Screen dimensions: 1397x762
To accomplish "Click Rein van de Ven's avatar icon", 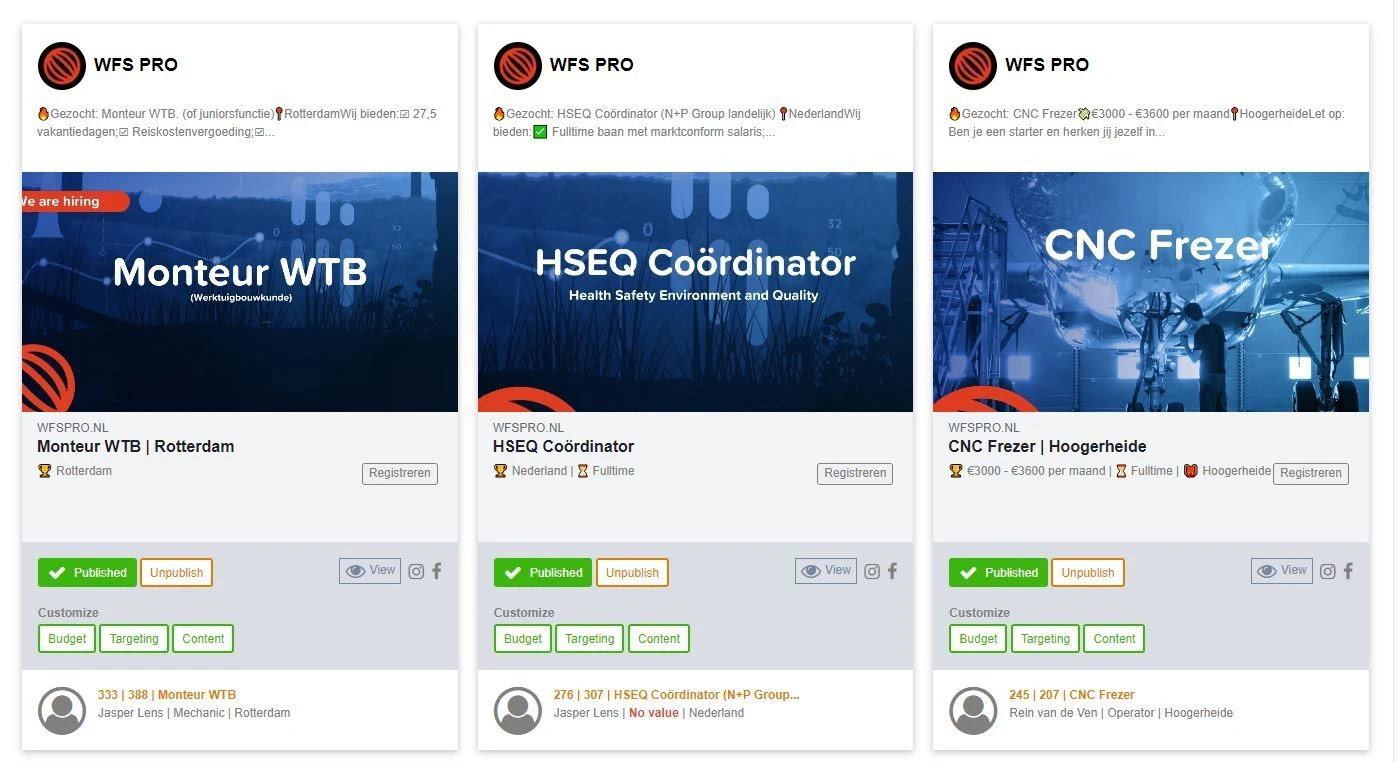I will [973, 711].
